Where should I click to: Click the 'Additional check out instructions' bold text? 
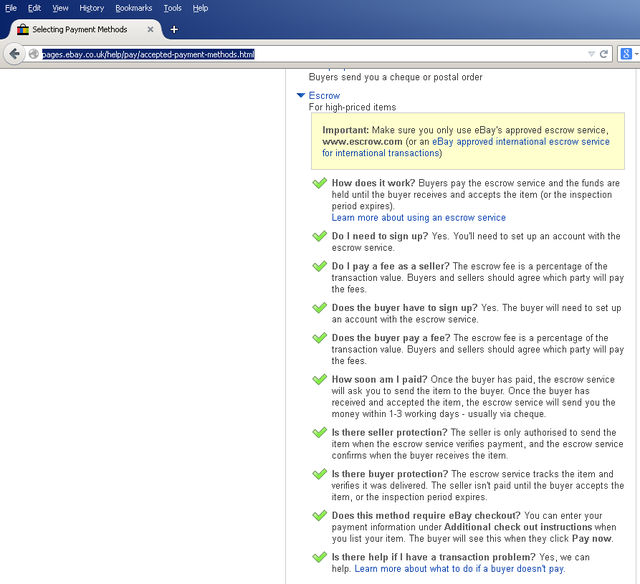518,527
